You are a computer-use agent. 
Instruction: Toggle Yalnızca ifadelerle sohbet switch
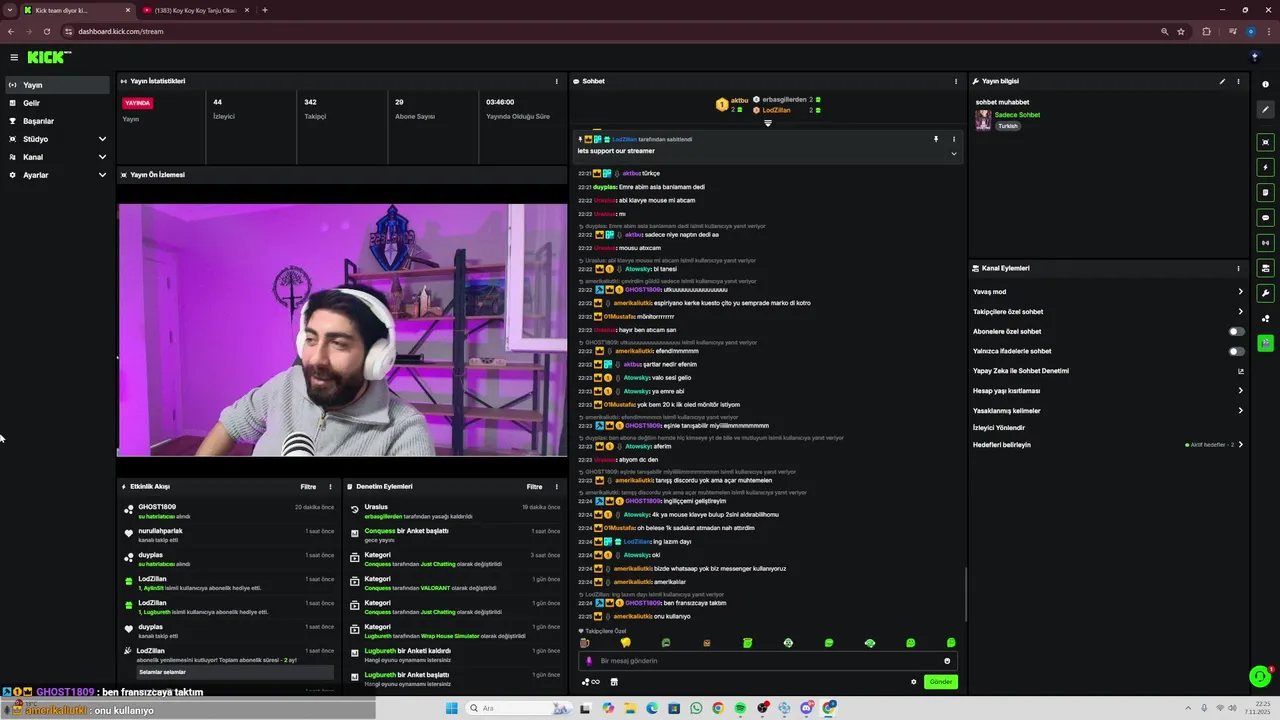[1237, 351]
